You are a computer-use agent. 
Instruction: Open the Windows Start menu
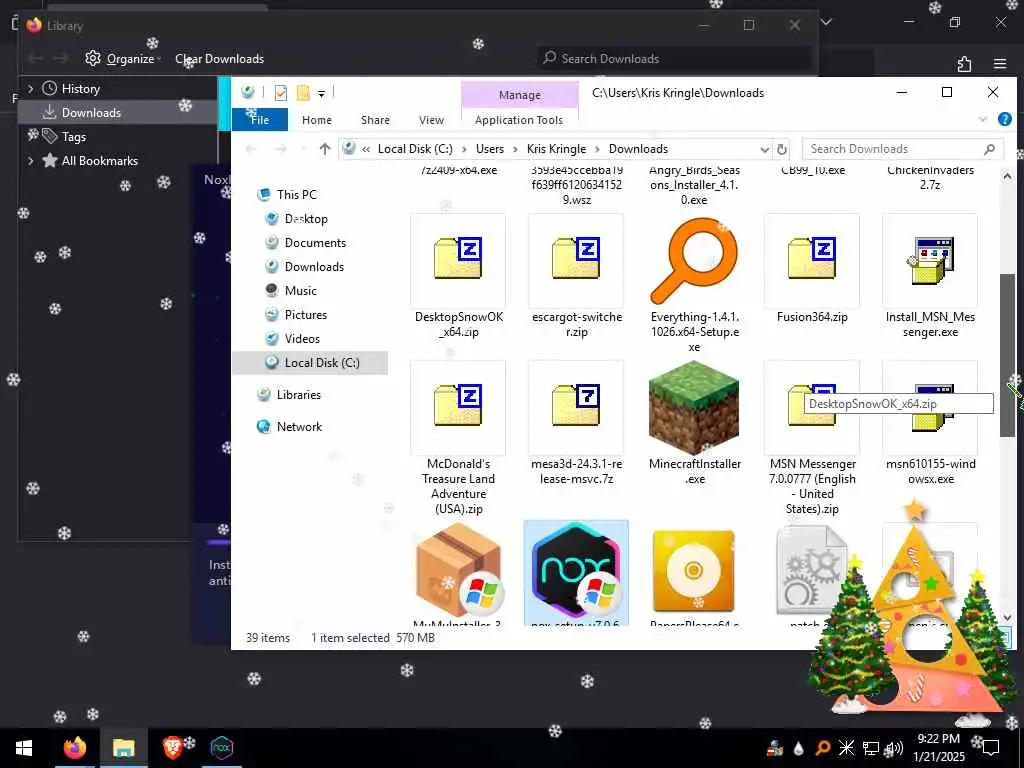(24, 748)
